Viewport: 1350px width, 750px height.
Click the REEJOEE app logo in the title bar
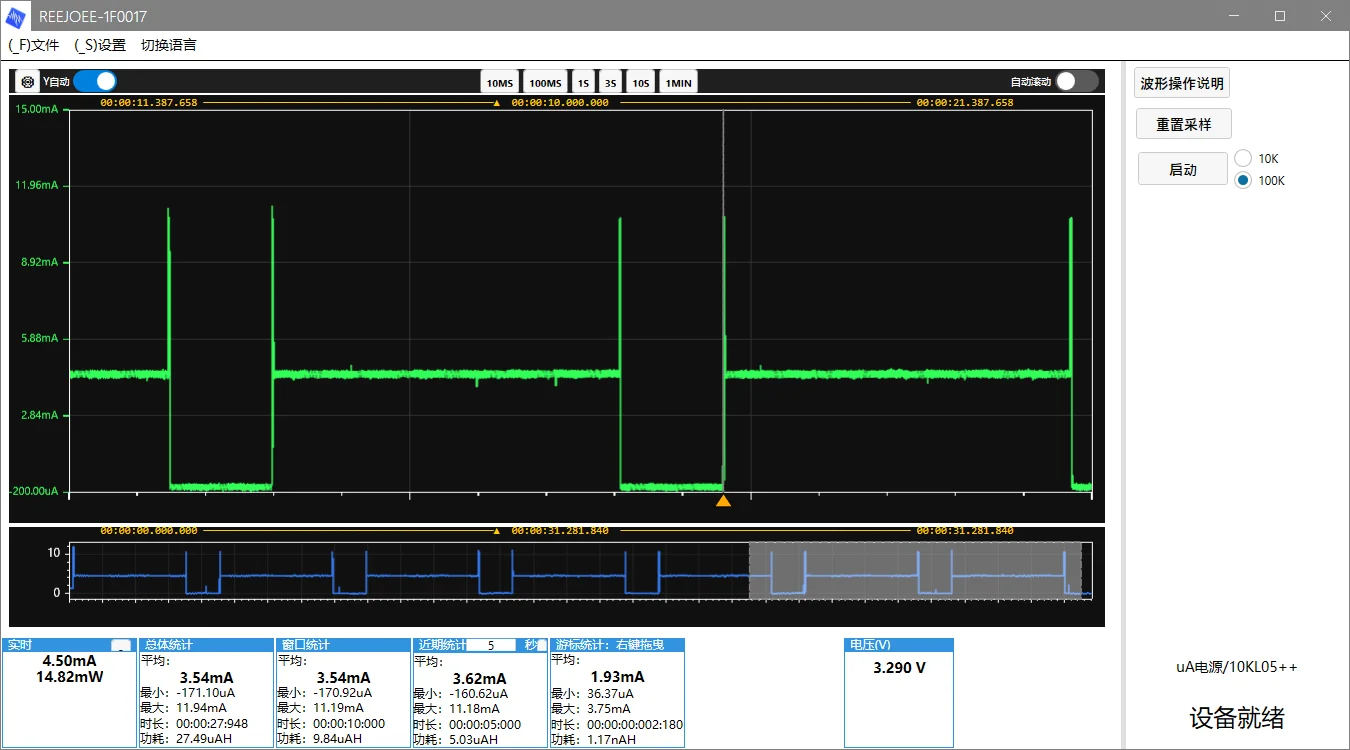click(x=17, y=16)
